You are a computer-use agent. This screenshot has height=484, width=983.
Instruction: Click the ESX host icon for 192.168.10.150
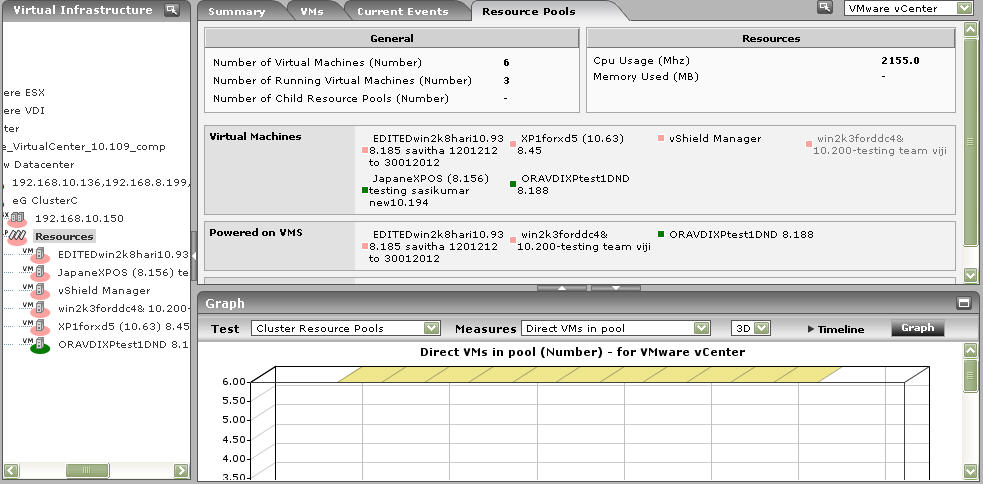click(18, 218)
